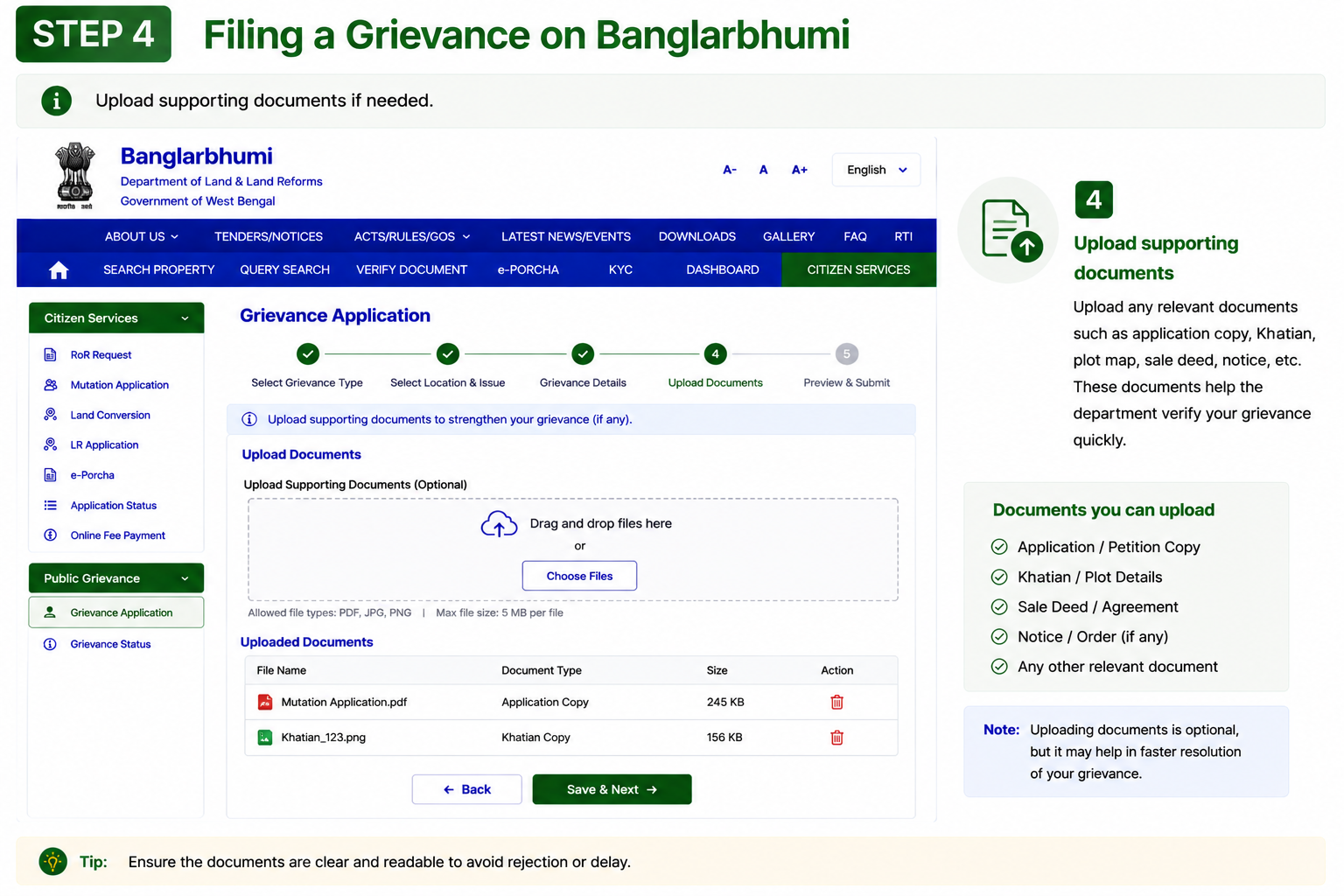The height and width of the screenshot is (896, 1344).
Task: Click the Banglarbhumi site title
Action: 197,156
